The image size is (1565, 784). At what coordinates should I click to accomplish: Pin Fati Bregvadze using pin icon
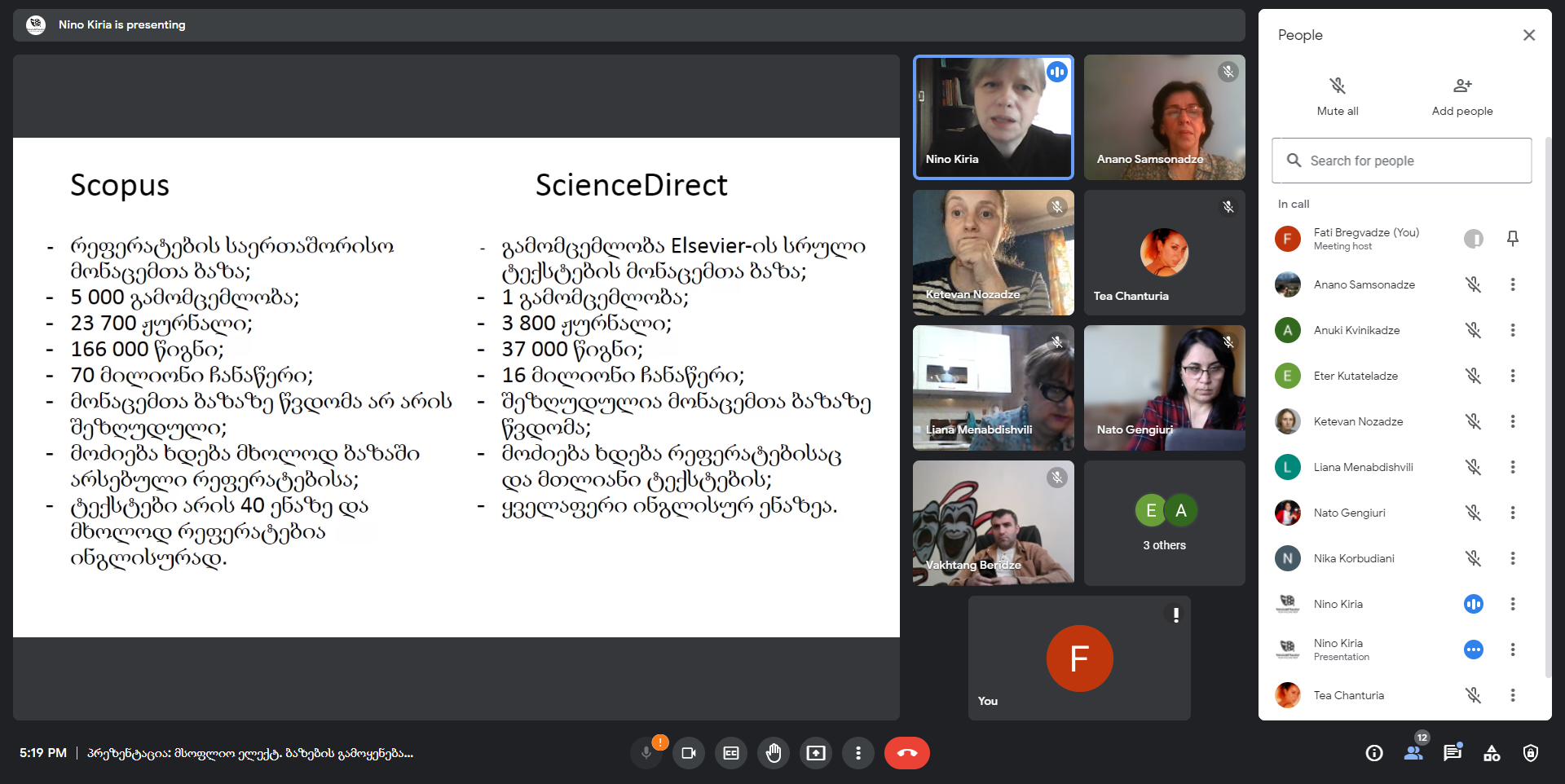pos(1513,238)
